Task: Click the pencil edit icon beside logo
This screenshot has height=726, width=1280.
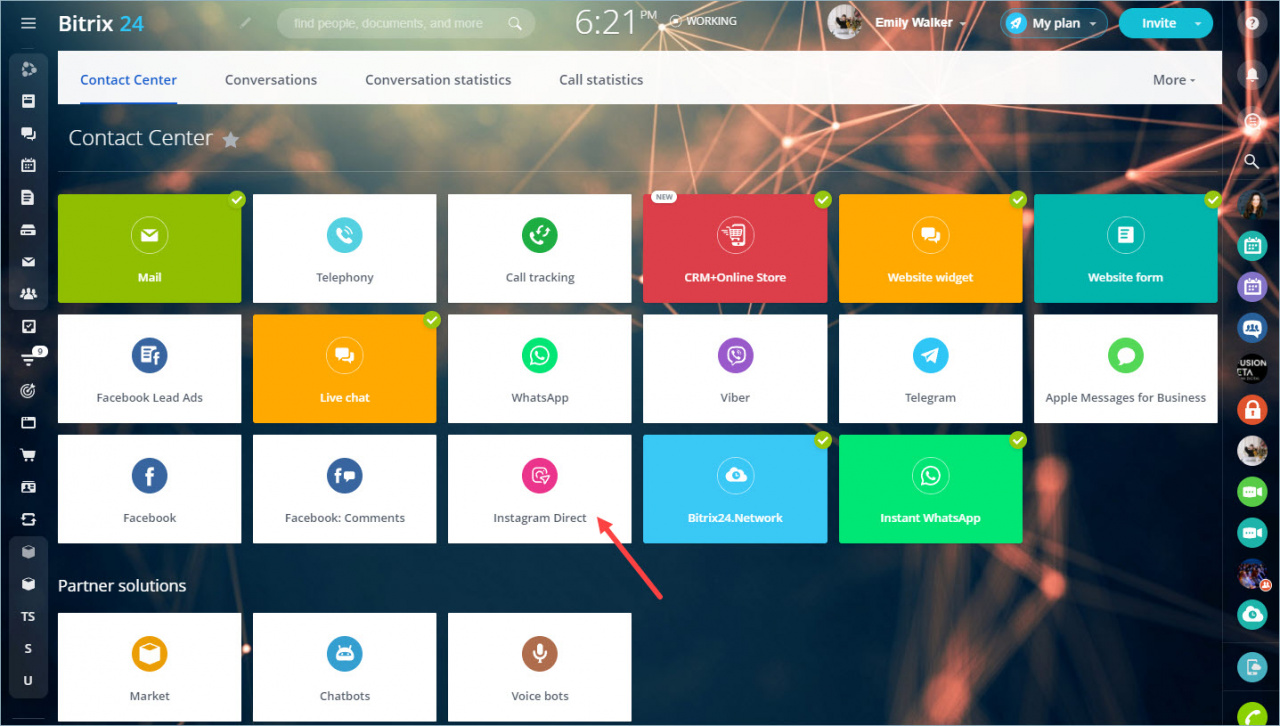Action: (x=246, y=22)
